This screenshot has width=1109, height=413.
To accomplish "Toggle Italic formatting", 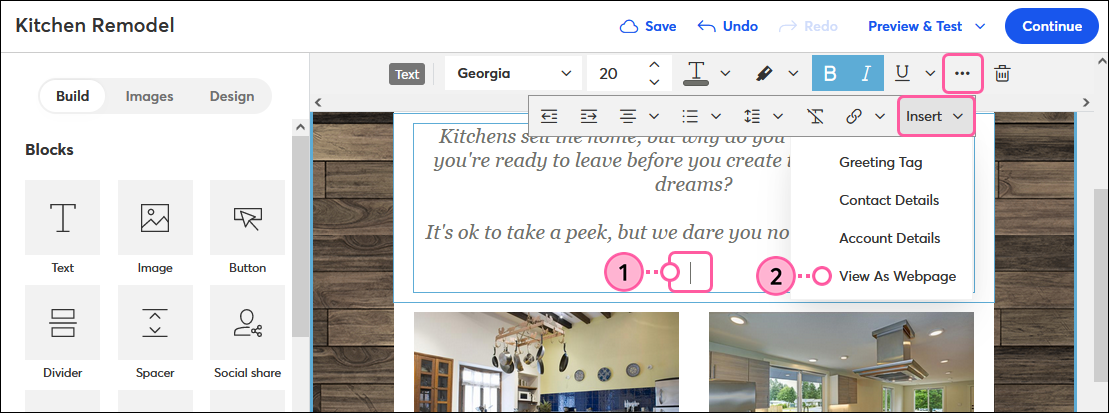I will [866, 74].
